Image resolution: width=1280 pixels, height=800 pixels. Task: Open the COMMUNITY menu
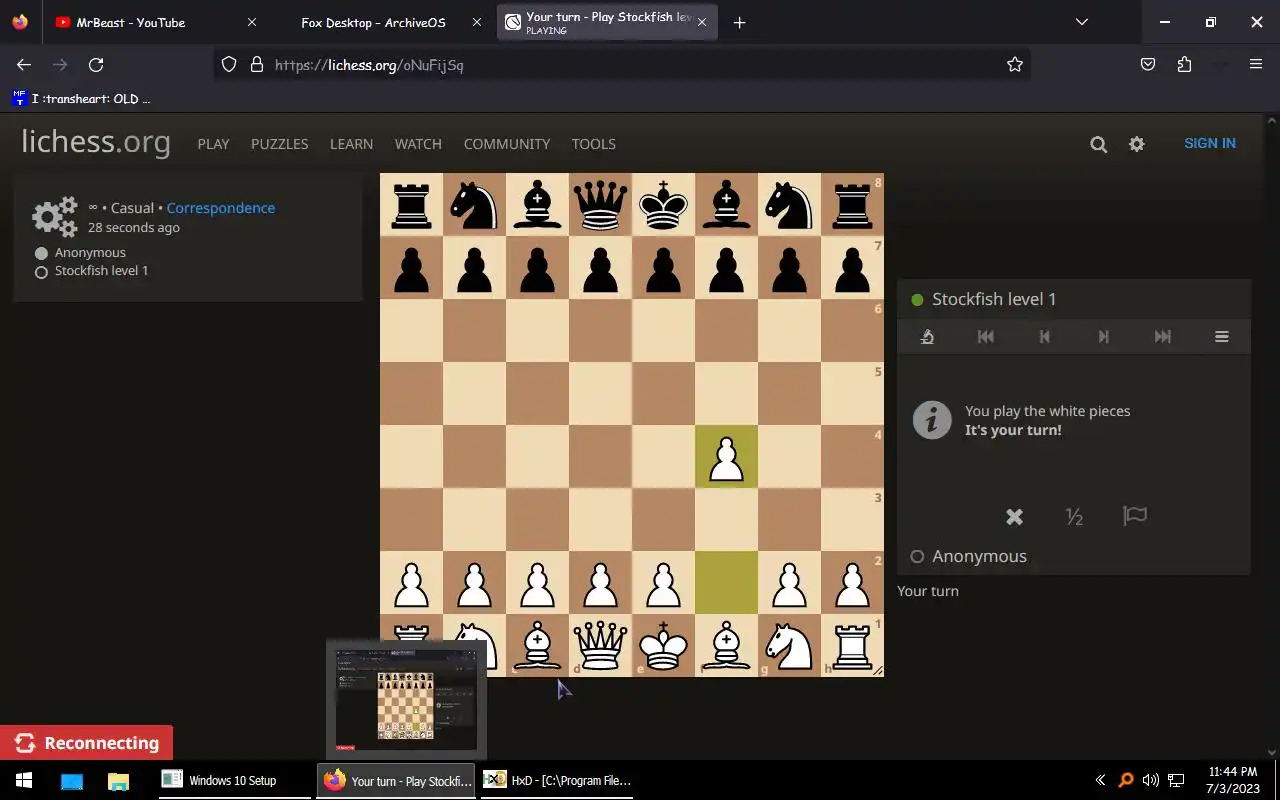tap(507, 144)
